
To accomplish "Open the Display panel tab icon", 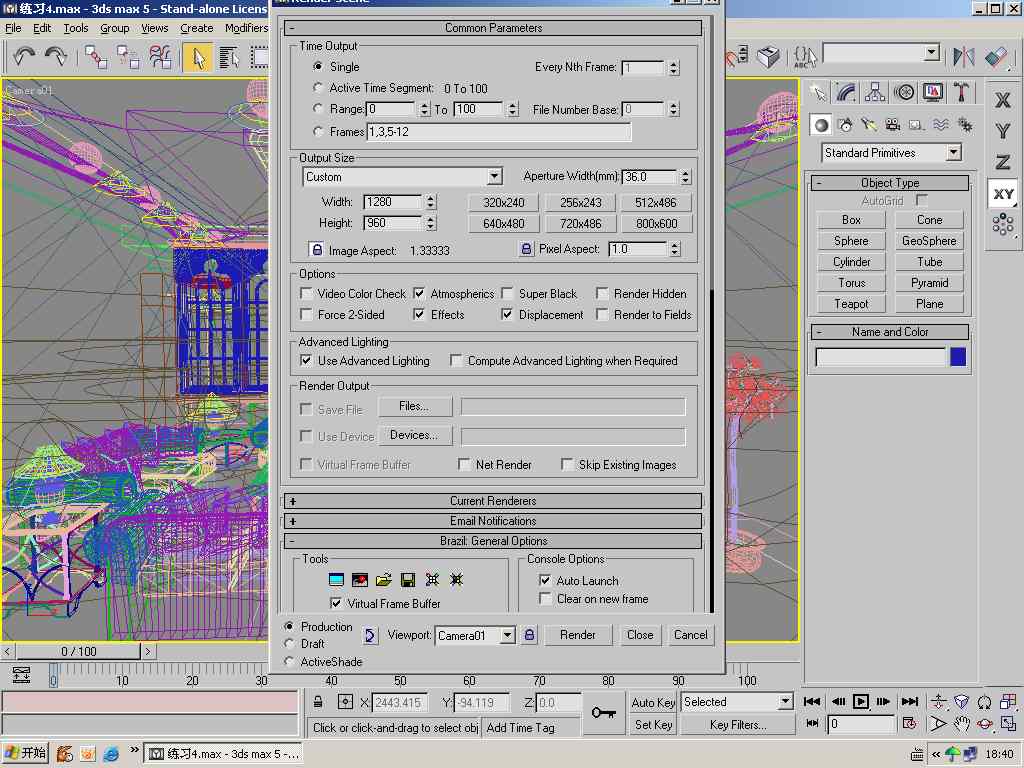I will (x=933, y=93).
